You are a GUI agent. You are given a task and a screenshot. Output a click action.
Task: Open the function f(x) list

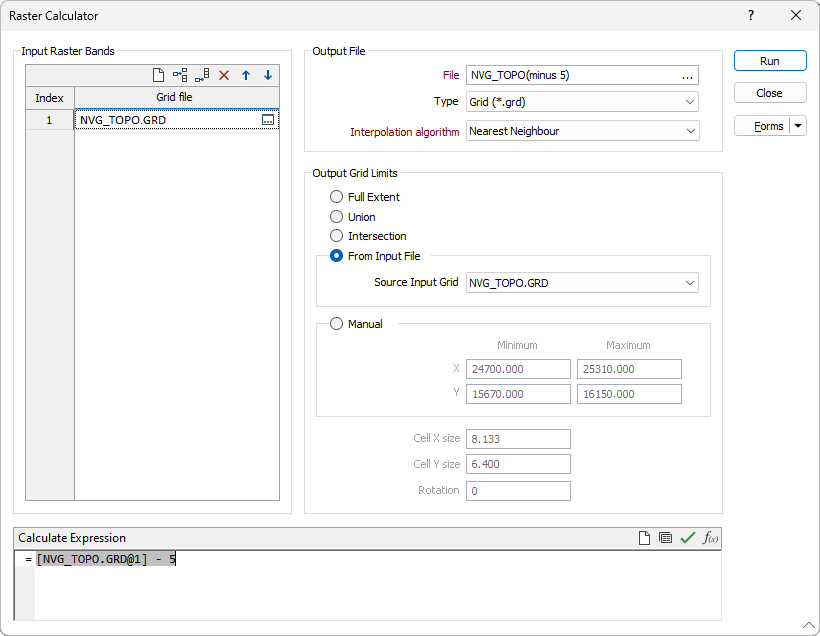710,538
